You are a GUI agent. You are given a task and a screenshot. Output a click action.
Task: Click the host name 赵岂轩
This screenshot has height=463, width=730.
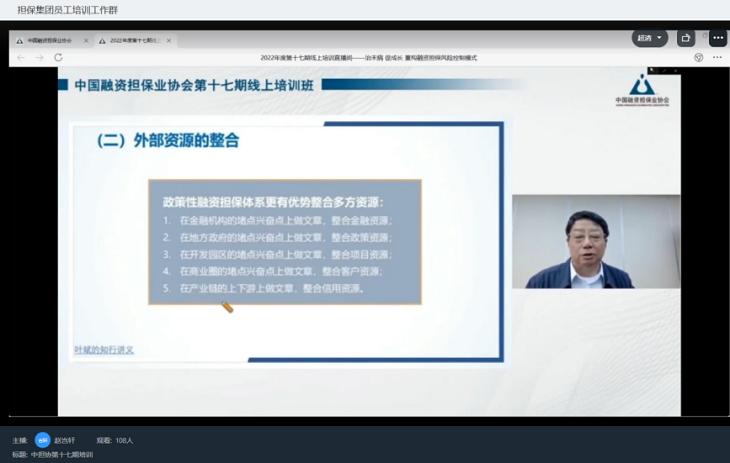click(x=65, y=440)
